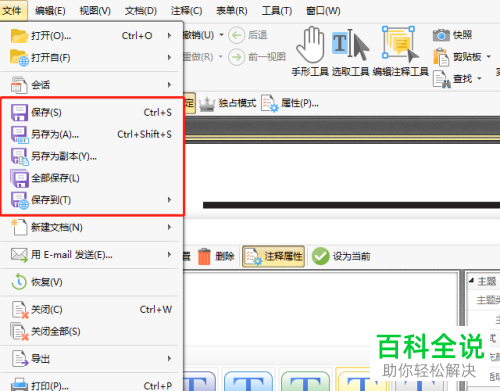The width and height of the screenshot is (500, 391).
Task: Click the Open From folder-globe icon
Action: click(19, 57)
